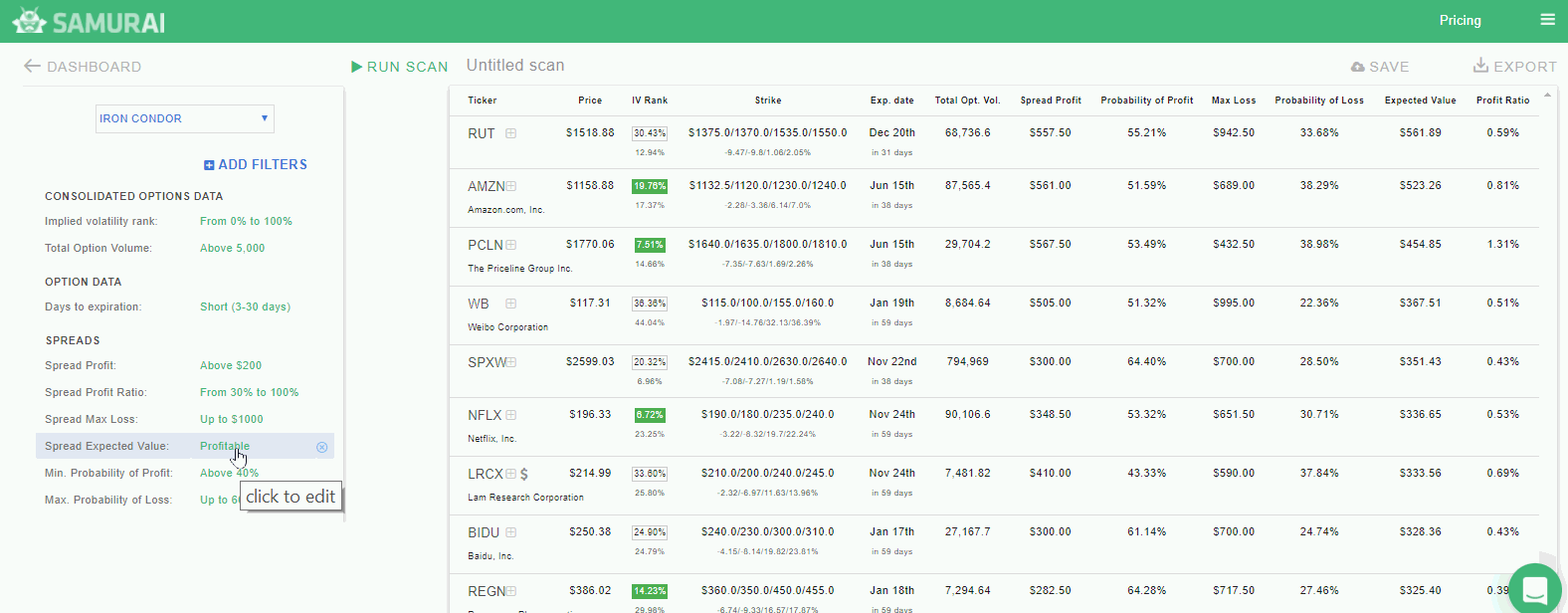Expand the LRCX row details
The width and height of the screenshot is (1568, 613).
point(510,474)
